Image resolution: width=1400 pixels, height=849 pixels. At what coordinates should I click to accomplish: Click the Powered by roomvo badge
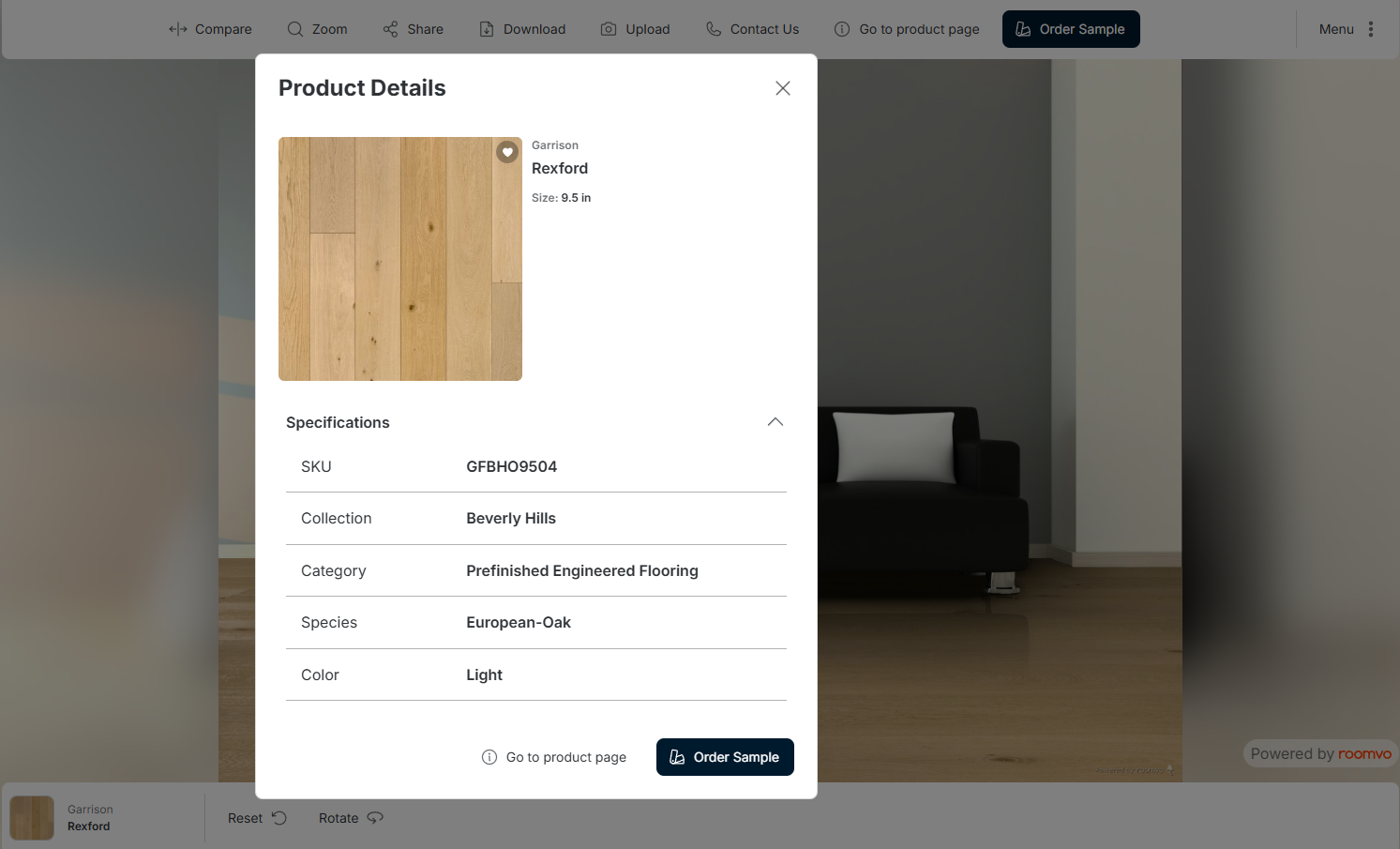[x=1320, y=753]
